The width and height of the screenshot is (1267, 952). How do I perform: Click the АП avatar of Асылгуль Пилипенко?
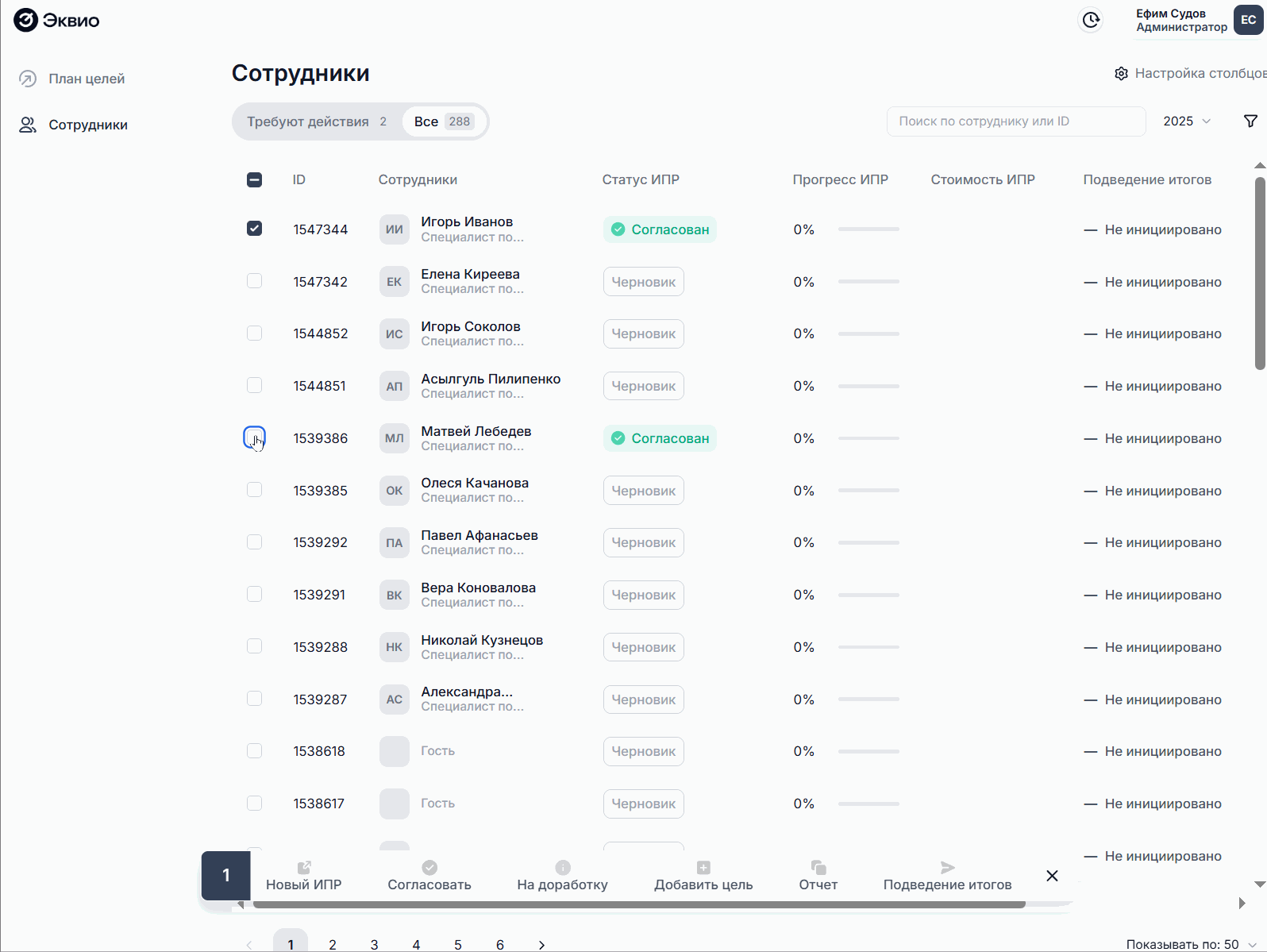pyautogui.click(x=395, y=386)
